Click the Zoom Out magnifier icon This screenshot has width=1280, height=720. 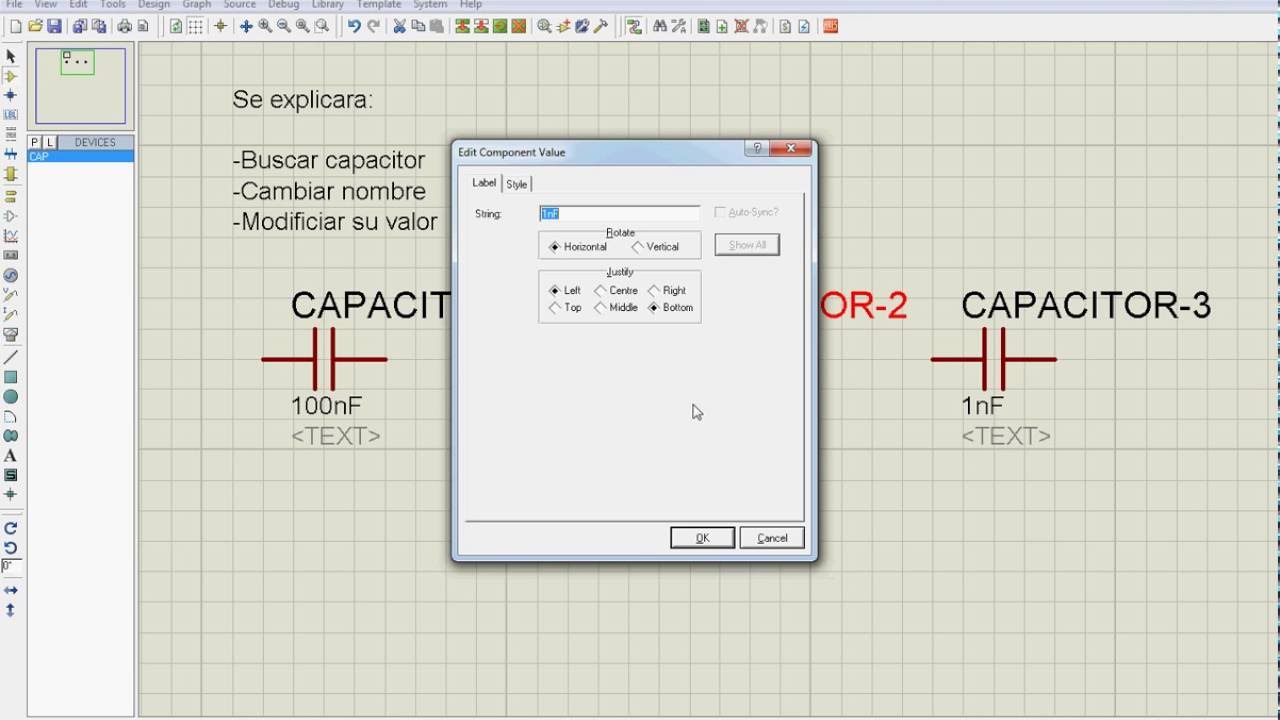284,26
